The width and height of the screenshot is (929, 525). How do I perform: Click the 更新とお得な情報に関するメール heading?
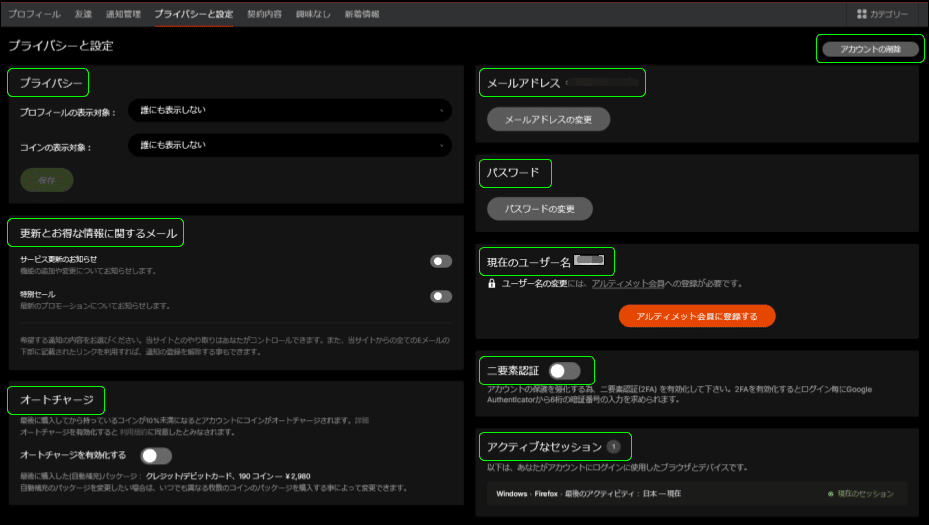pyautogui.click(x=98, y=233)
